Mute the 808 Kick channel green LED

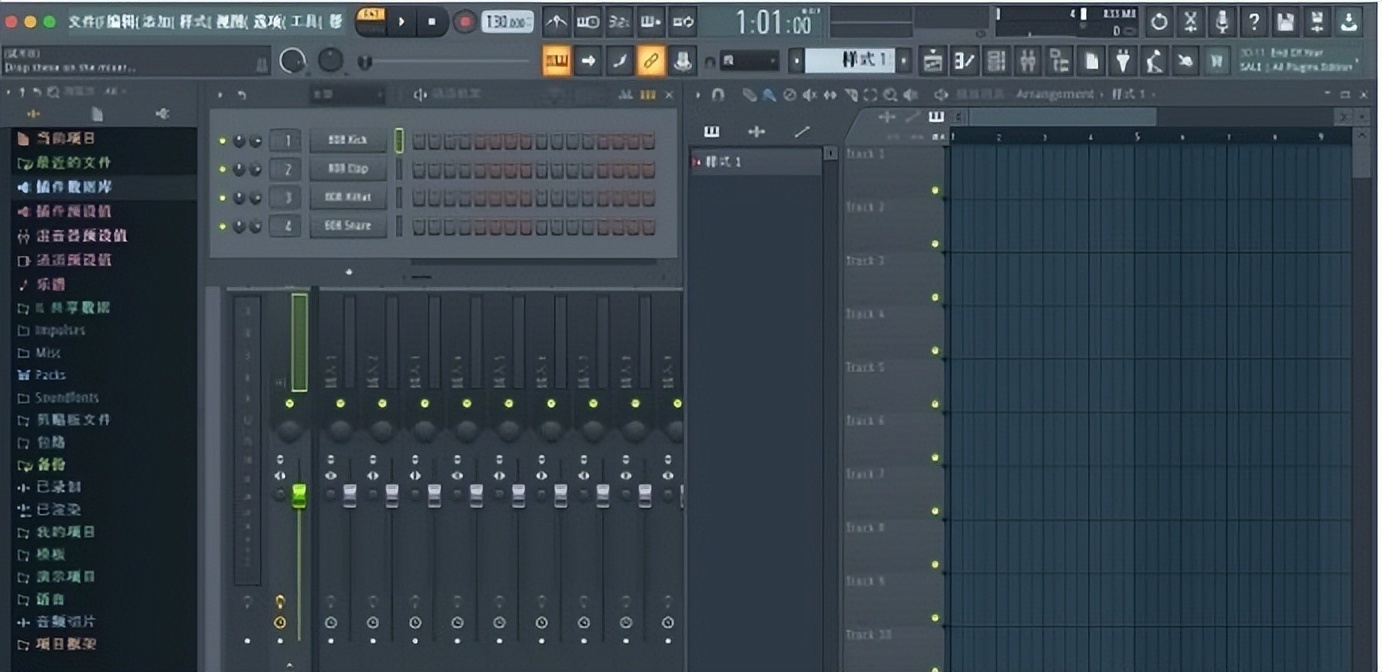tap(222, 141)
